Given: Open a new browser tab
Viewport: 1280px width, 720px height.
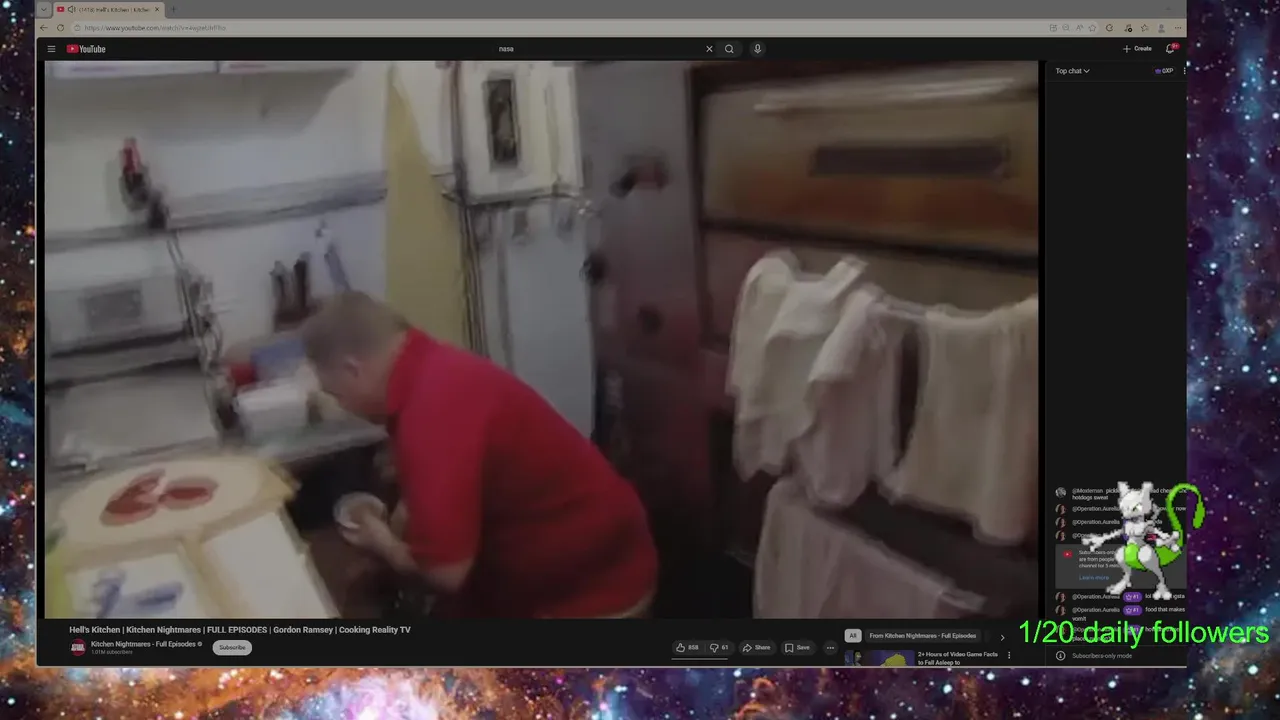Looking at the screenshot, I should tap(173, 9).
